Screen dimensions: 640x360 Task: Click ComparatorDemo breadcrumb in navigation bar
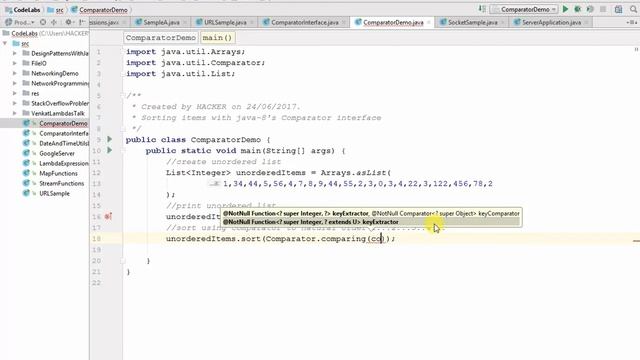[99, 9]
